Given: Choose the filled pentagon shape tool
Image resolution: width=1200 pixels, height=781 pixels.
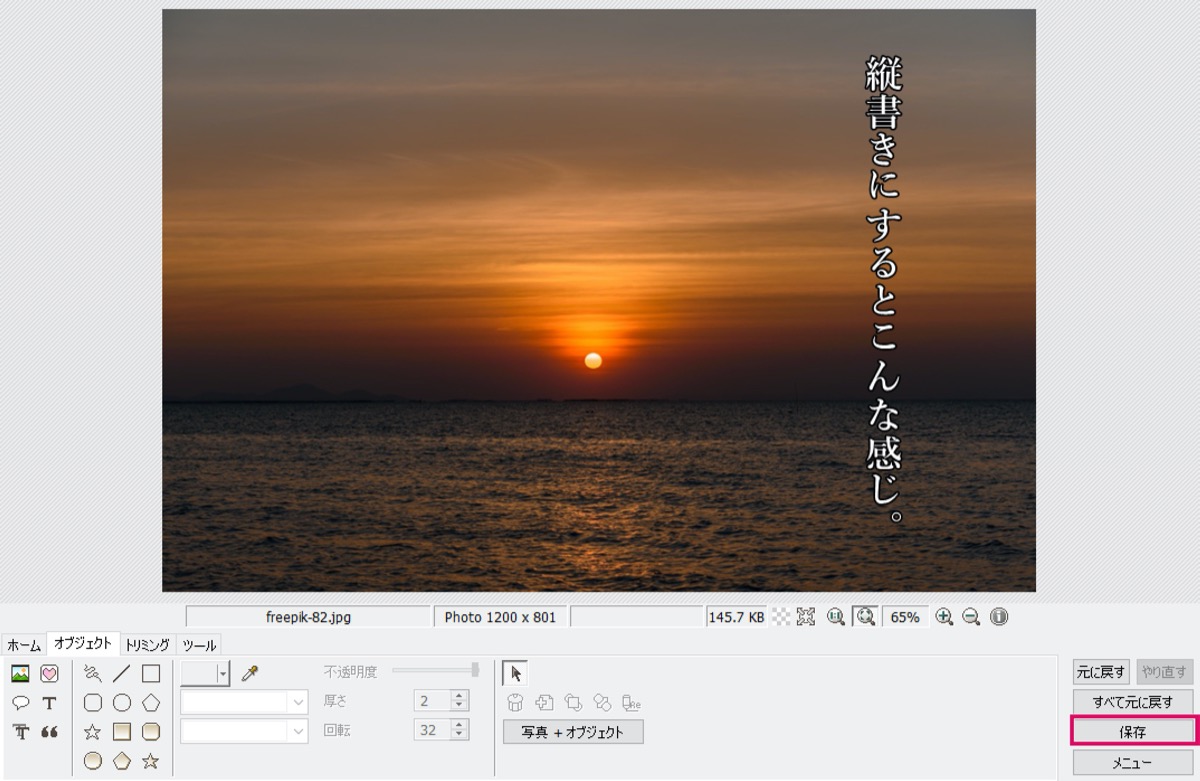Looking at the screenshot, I should pyautogui.click(x=122, y=761).
